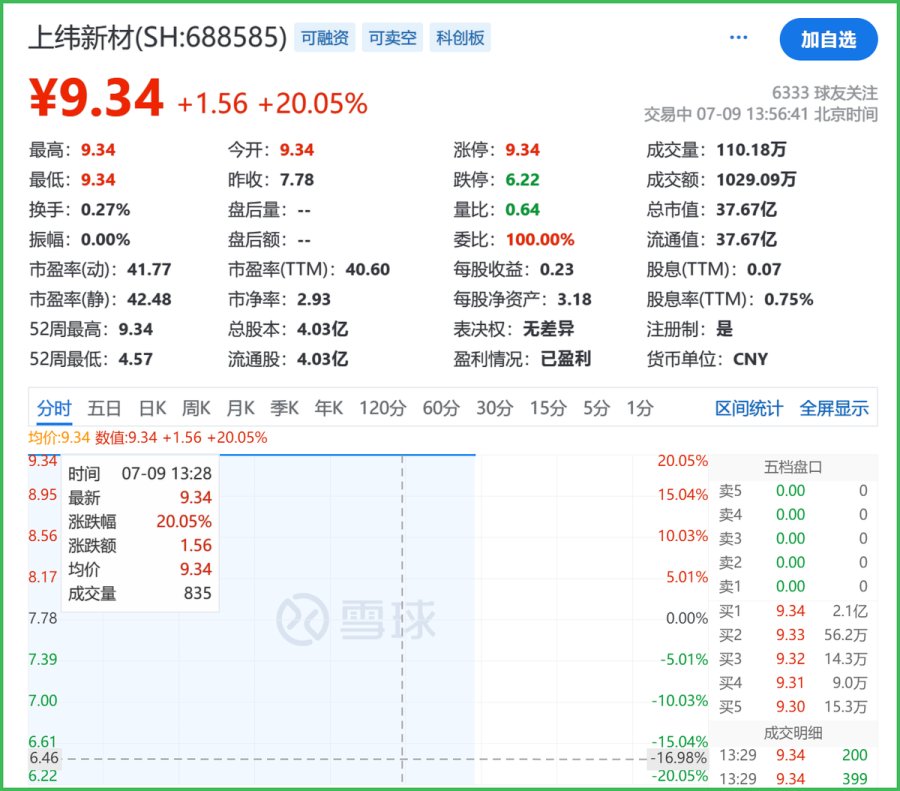Click the 买2 bid row at 9.33

coord(793,635)
